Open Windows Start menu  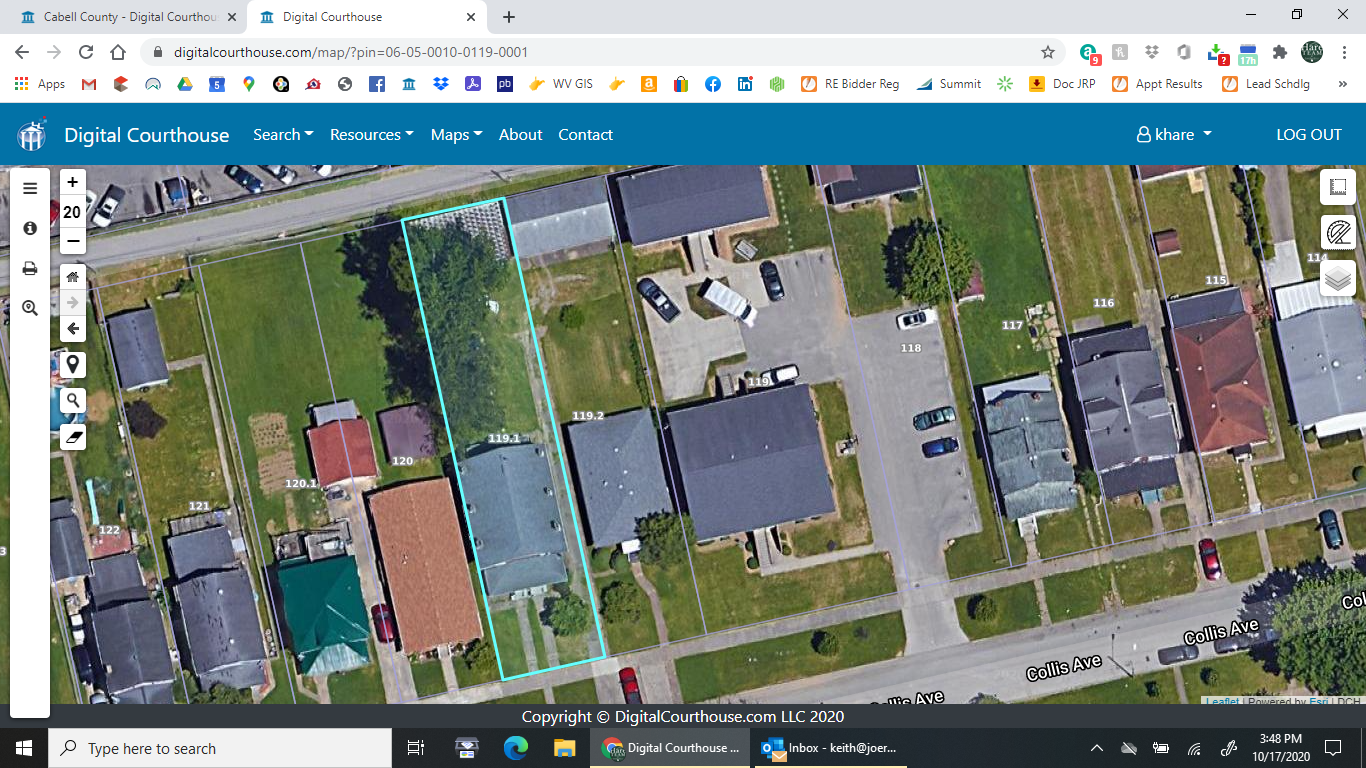(24, 748)
